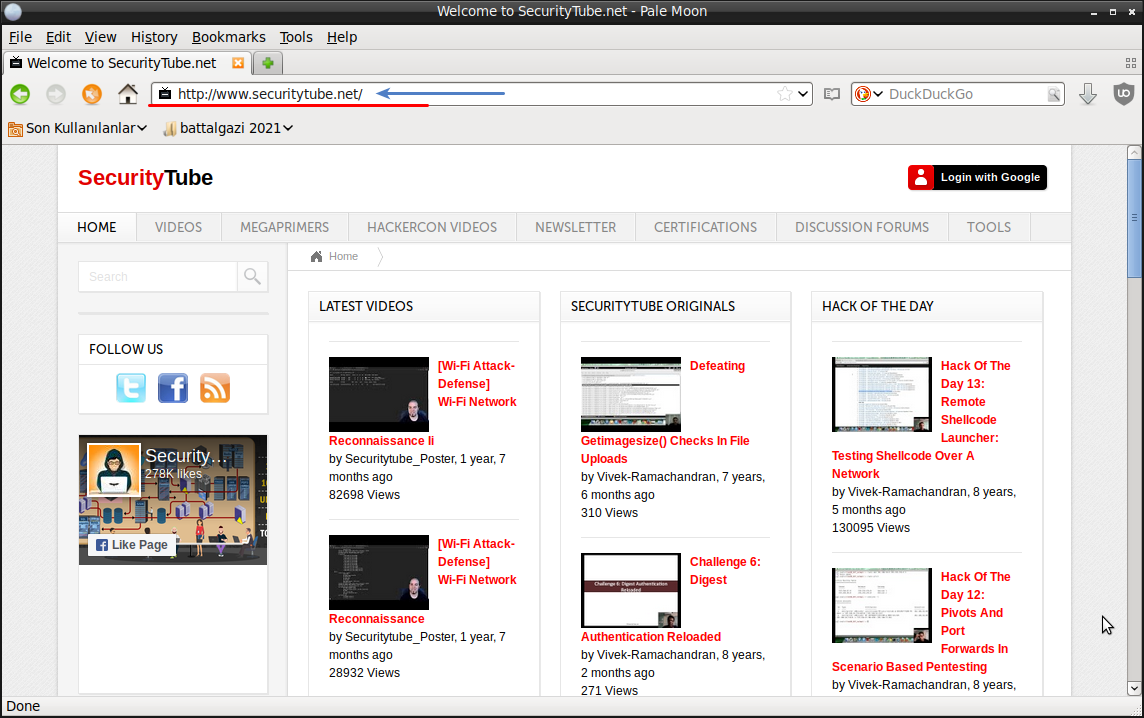Open a new tab with the plus button
Screen dimensions: 1144x718
268,63
